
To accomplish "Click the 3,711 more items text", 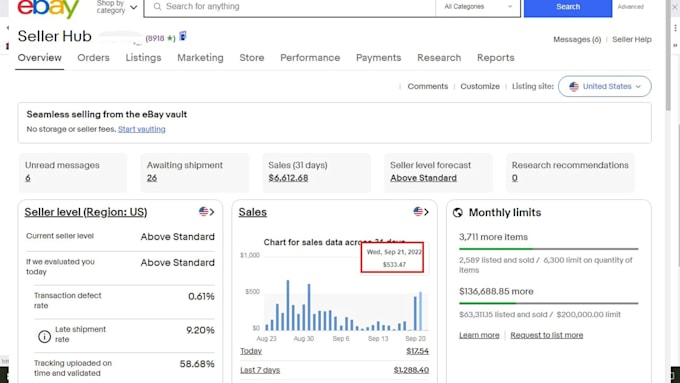I will tap(493, 237).
